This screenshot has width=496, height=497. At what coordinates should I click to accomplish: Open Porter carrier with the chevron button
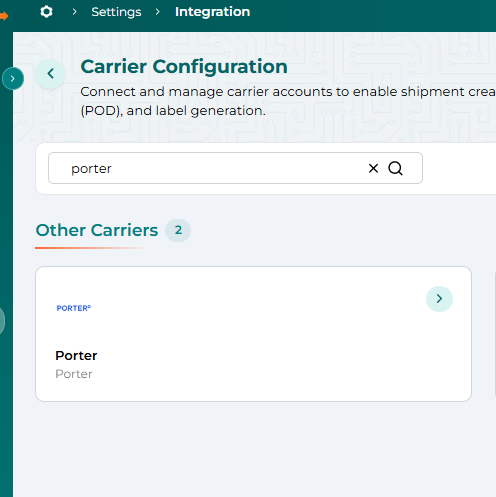439,299
